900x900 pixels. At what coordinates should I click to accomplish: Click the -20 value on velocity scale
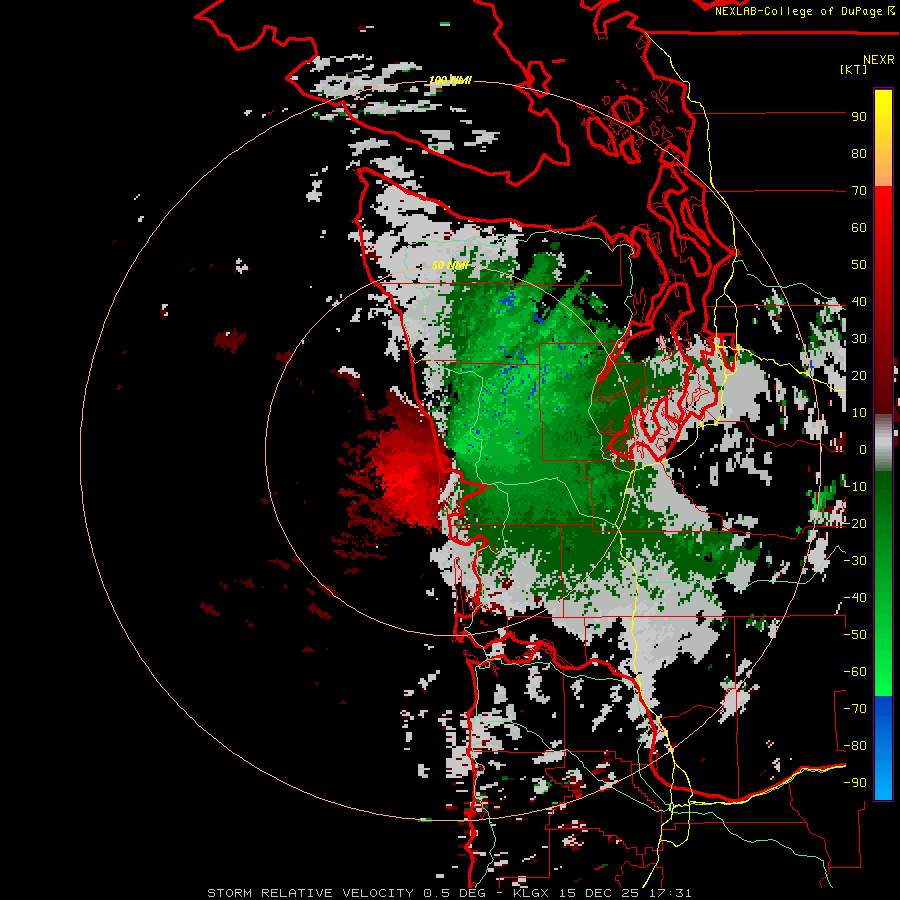(x=855, y=524)
